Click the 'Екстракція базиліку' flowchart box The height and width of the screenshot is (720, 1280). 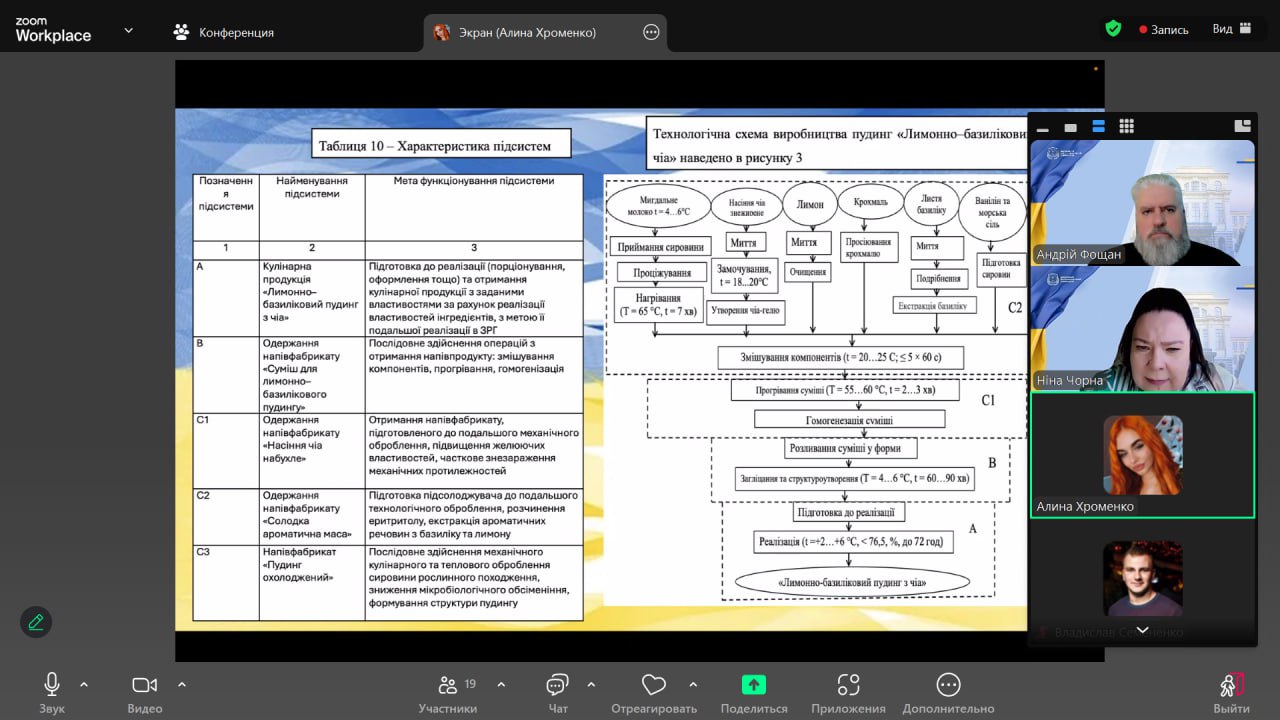pyautogui.click(x=933, y=305)
